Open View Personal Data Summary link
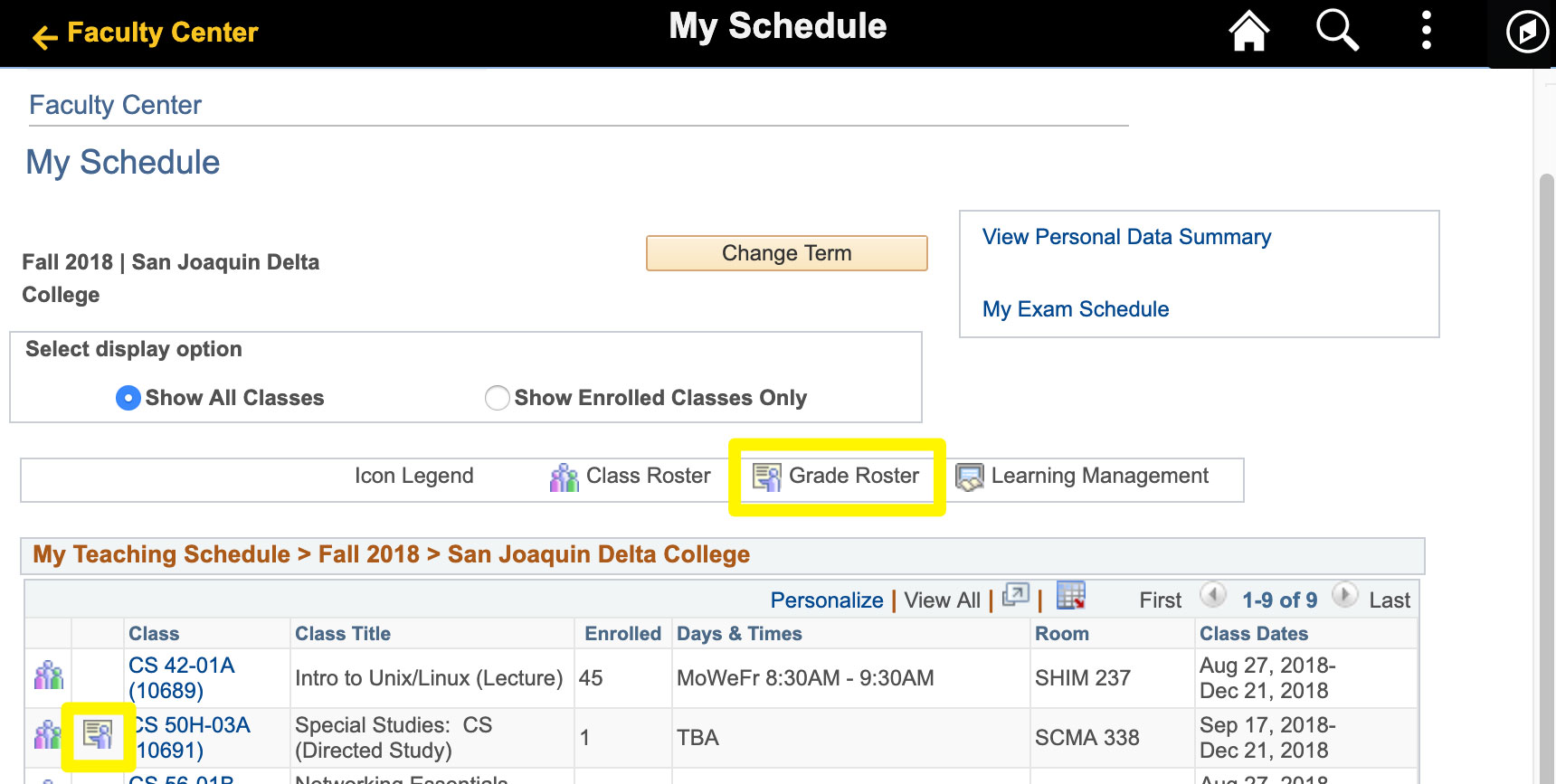The width and height of the screenshot is (1556, 784). (x=1126, y=237)
